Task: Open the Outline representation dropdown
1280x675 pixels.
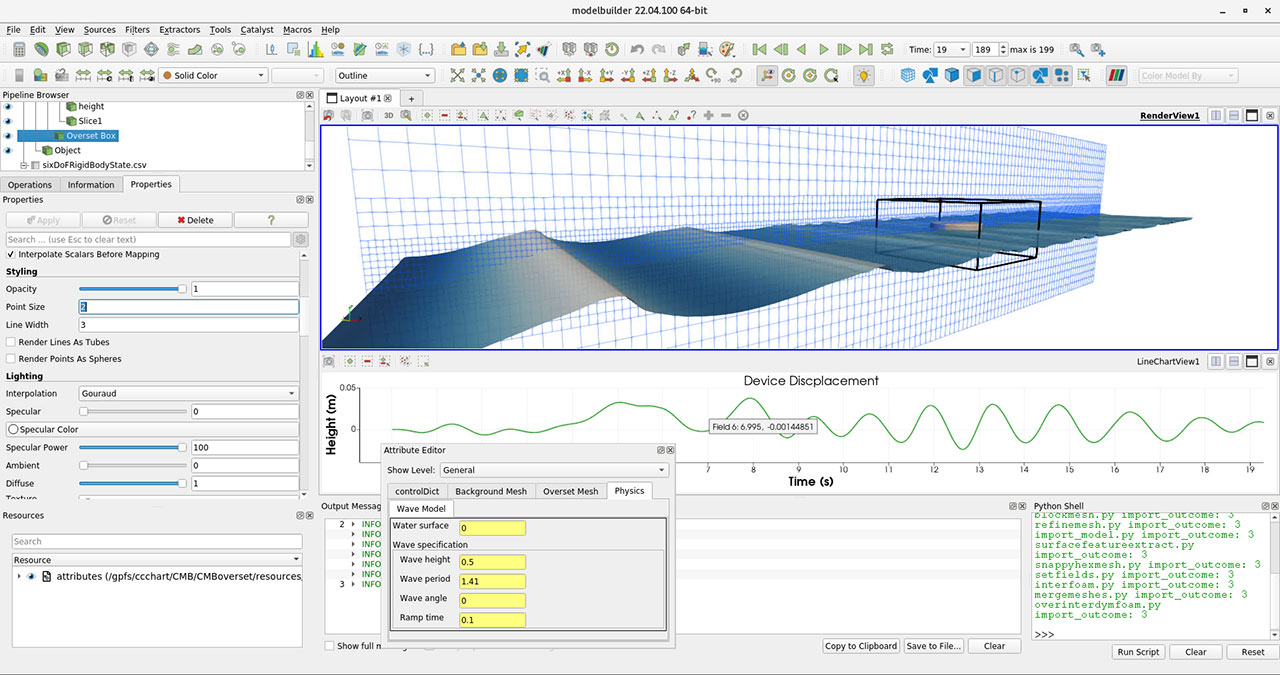Action: 383,74
